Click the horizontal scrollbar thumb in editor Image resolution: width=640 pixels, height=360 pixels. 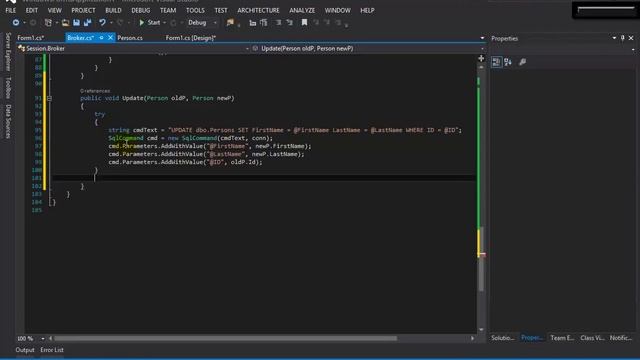coord(225,338)
